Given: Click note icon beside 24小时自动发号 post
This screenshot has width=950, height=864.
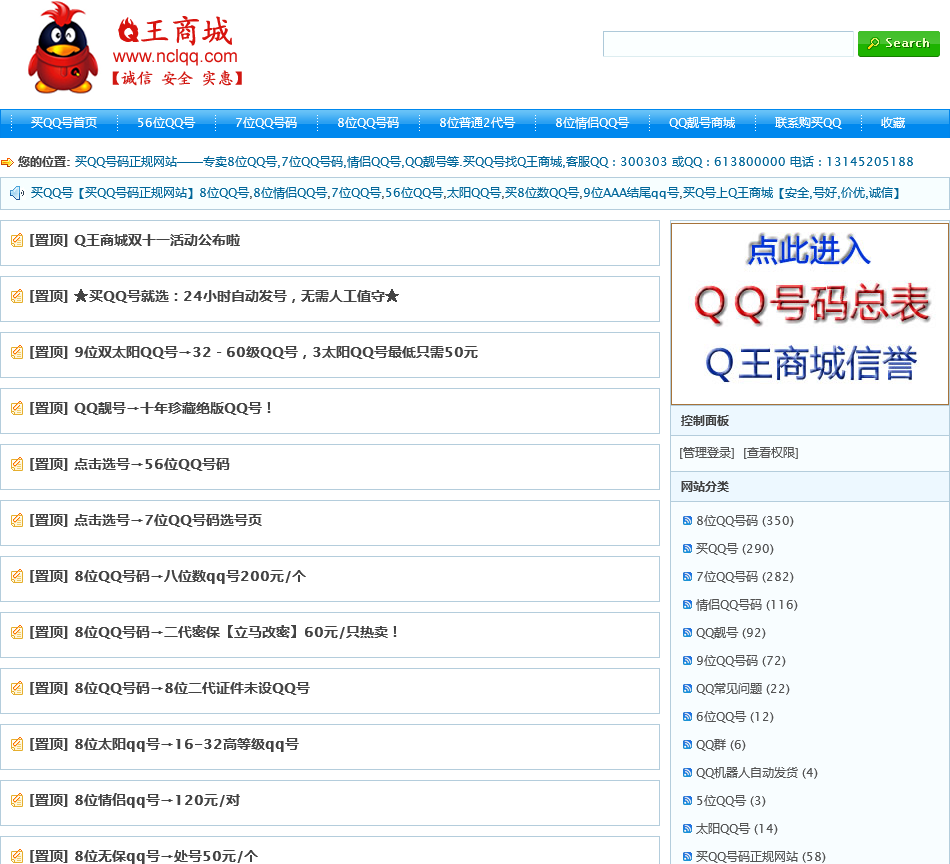Looking at the screenshot, I should 17,296.
